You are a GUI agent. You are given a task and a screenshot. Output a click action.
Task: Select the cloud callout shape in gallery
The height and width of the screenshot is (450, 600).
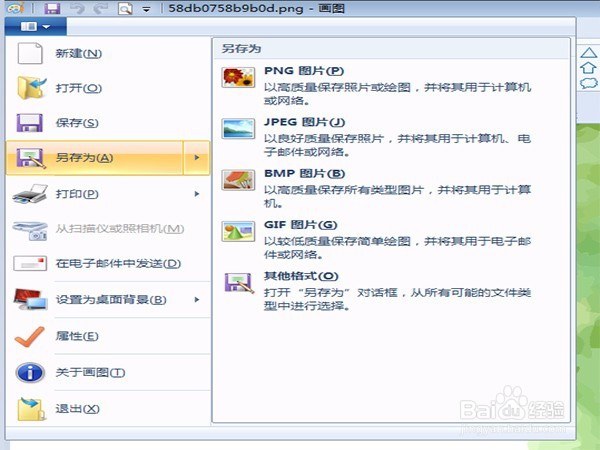[x=589, y=83]
